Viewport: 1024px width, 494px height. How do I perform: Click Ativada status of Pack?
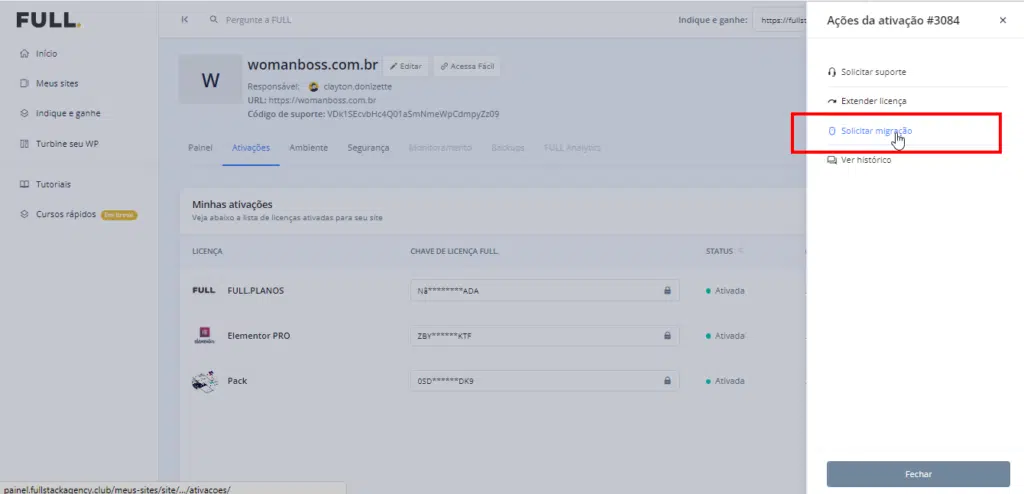tap(725, 381)
